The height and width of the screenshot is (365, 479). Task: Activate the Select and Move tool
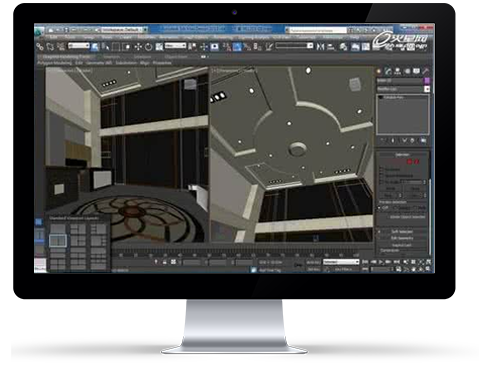coord(138,47)
